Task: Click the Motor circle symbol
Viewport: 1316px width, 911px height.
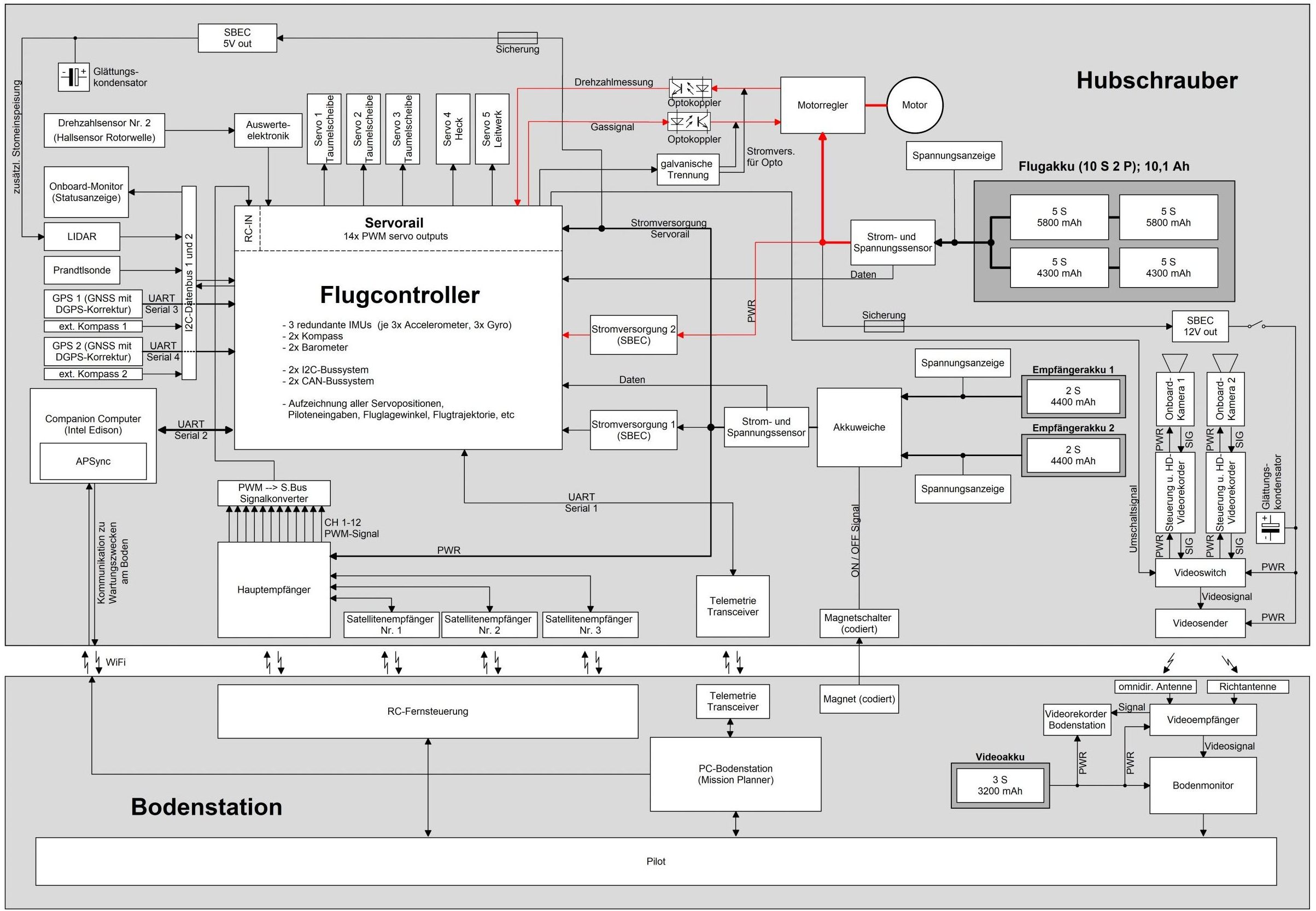Action: [x=914, y=105]
